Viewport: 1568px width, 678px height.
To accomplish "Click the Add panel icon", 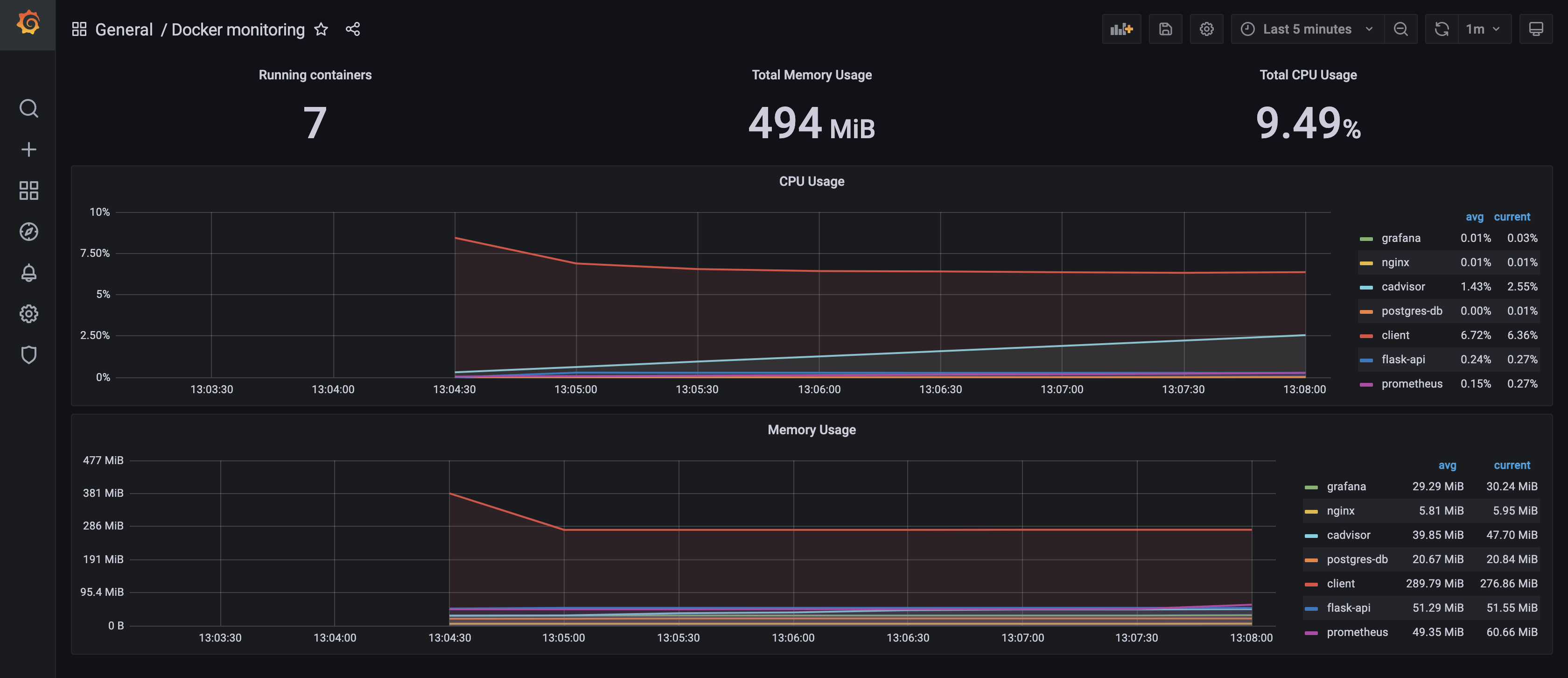I will coord(1121,29).
